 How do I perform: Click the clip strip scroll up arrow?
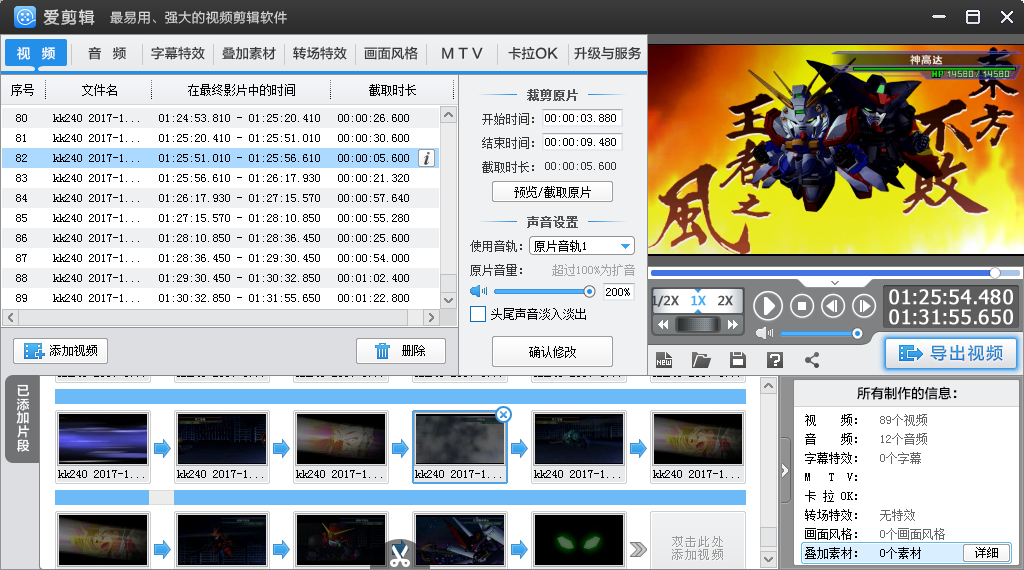coord(769,386)
